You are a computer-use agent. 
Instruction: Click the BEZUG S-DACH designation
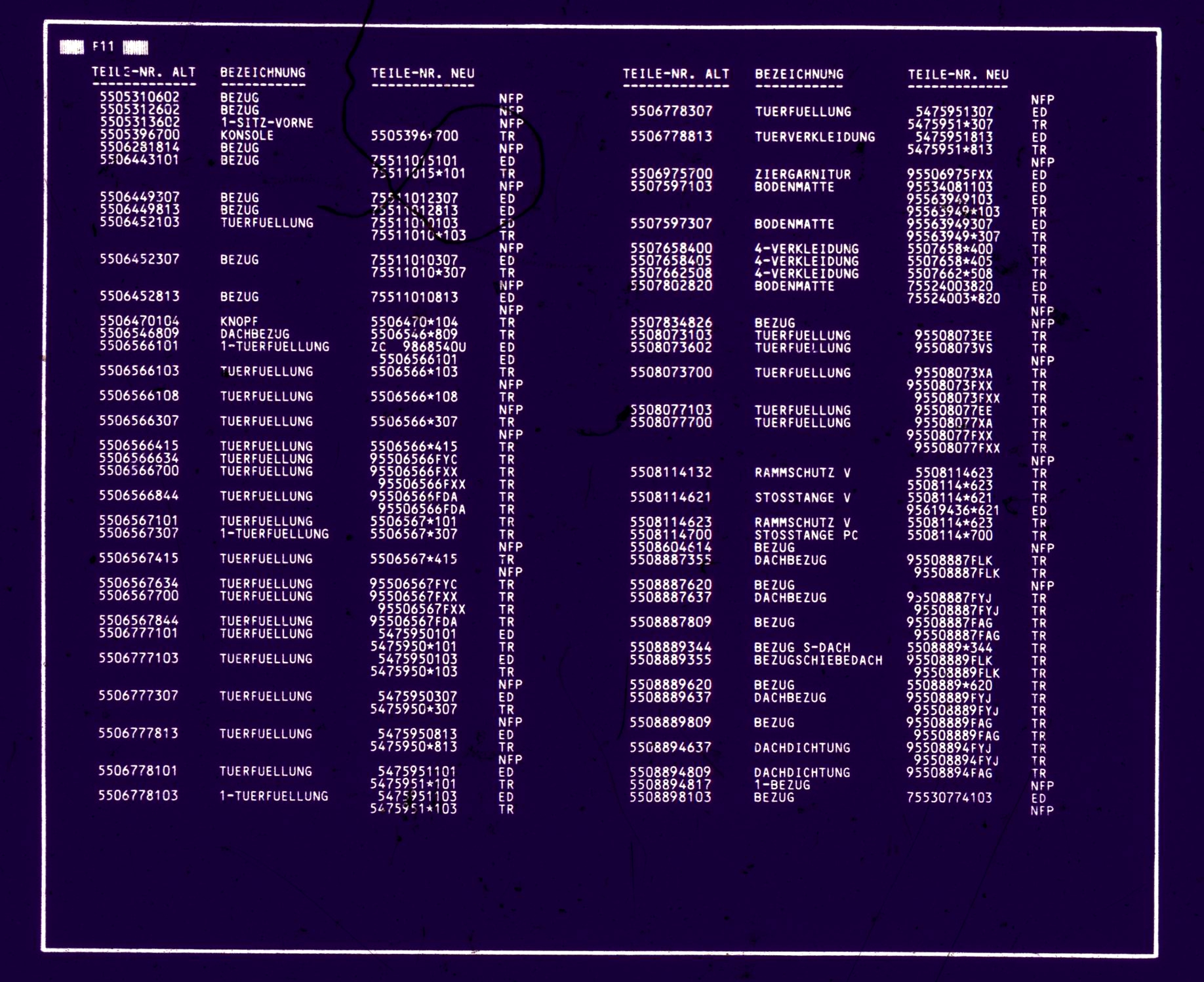click(x=802, y=648)
